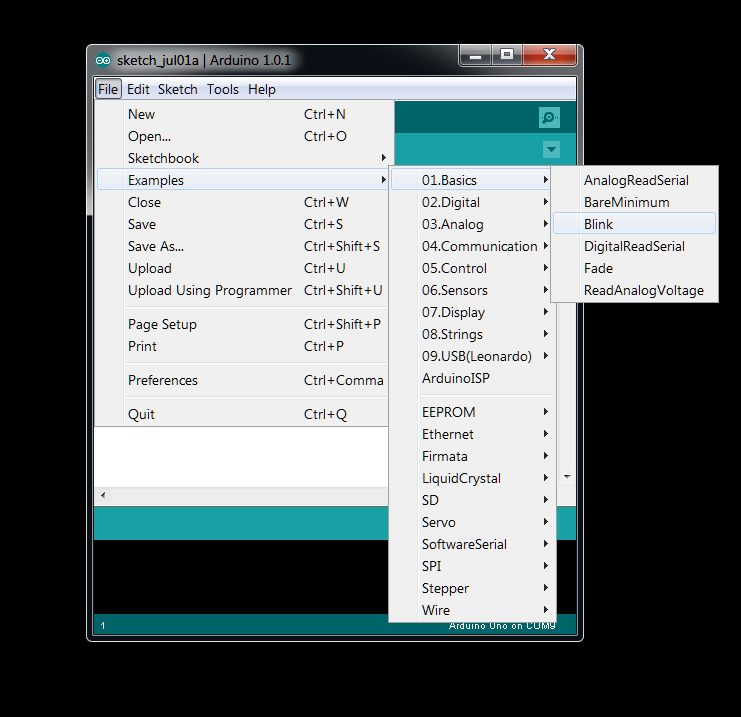Expand the 02.Digital examples submenu

tap(473, 202)
